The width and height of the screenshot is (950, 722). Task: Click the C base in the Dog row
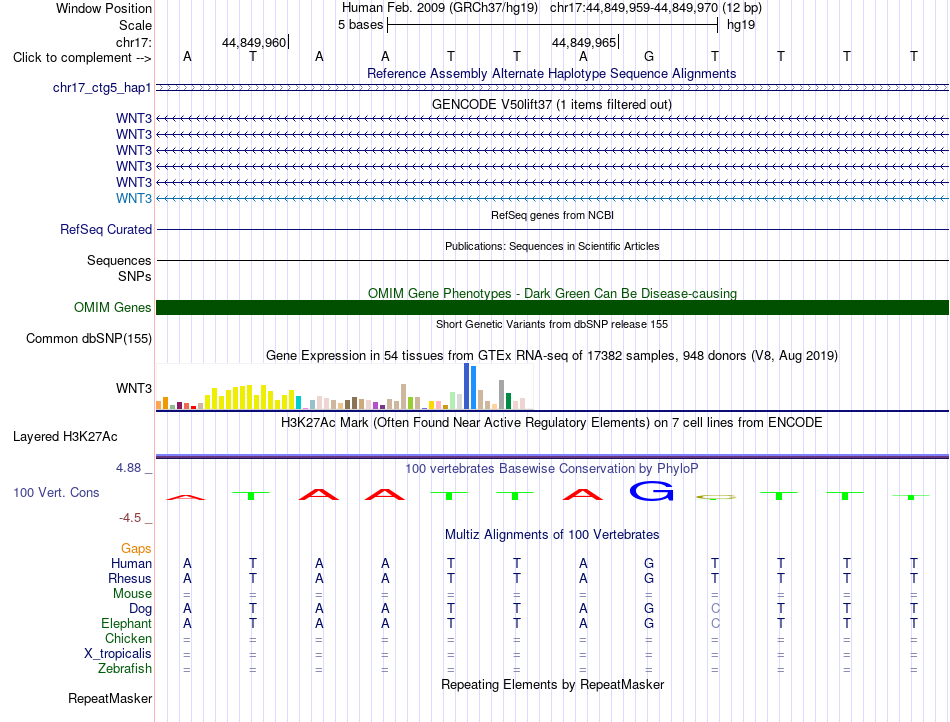coord(715,608)
